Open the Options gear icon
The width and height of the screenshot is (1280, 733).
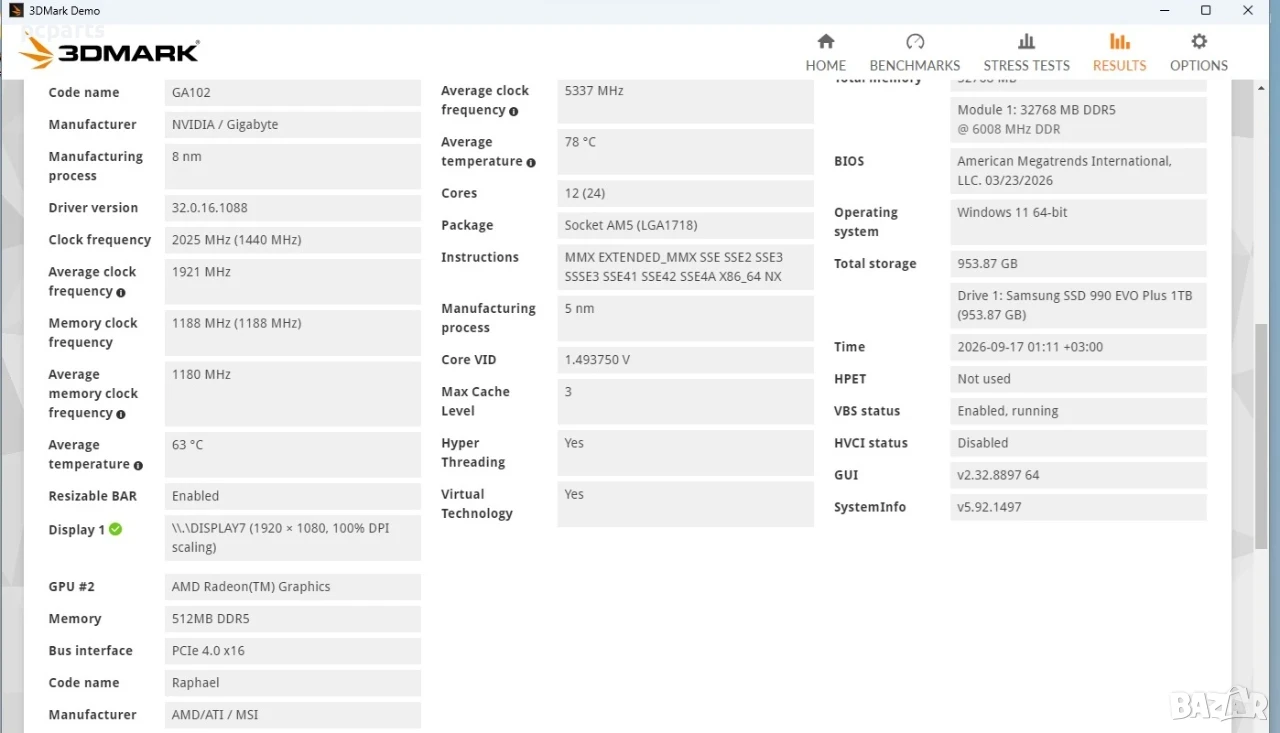click(1199, 41)
